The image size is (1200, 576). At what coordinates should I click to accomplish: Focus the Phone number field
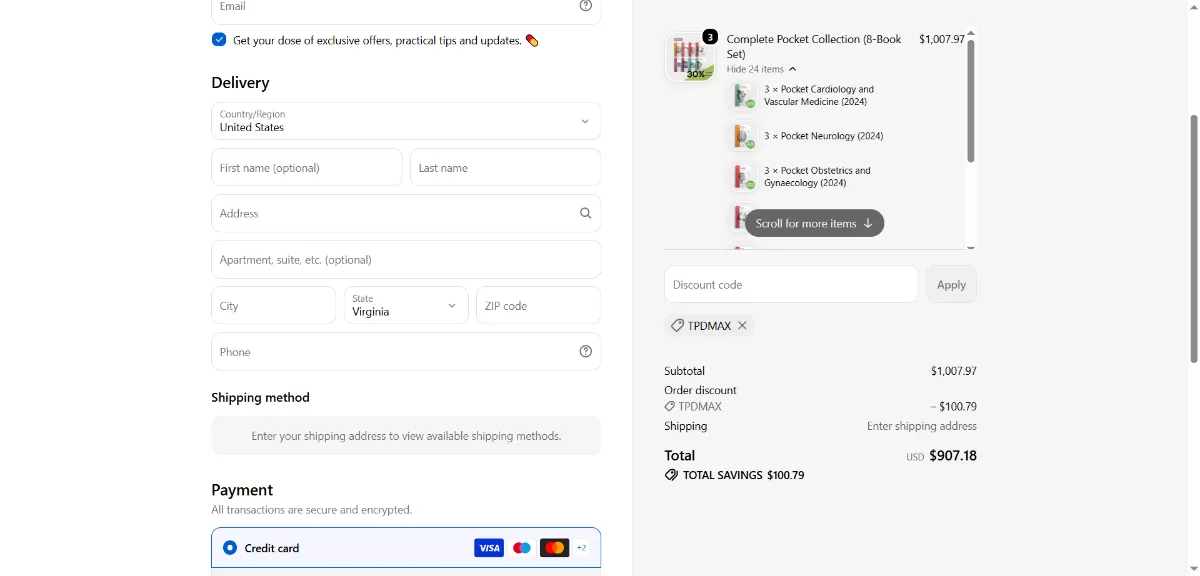(406, 351)
